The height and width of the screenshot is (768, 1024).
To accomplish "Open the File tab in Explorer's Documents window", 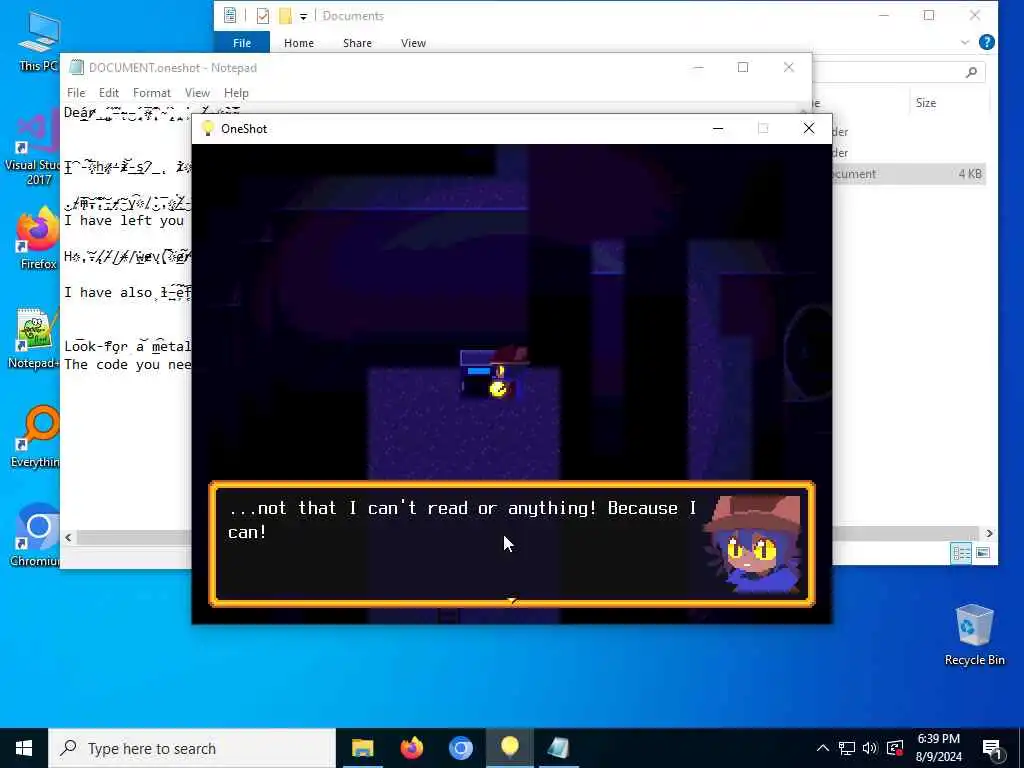I will [242, 42].
